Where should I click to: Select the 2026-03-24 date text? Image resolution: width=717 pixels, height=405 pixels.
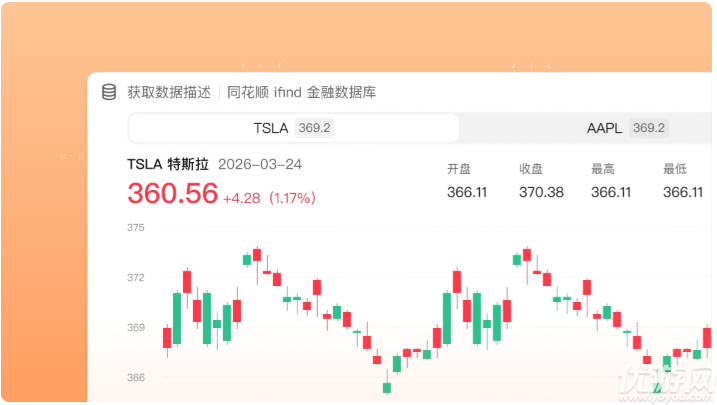(x=260, y=164)
